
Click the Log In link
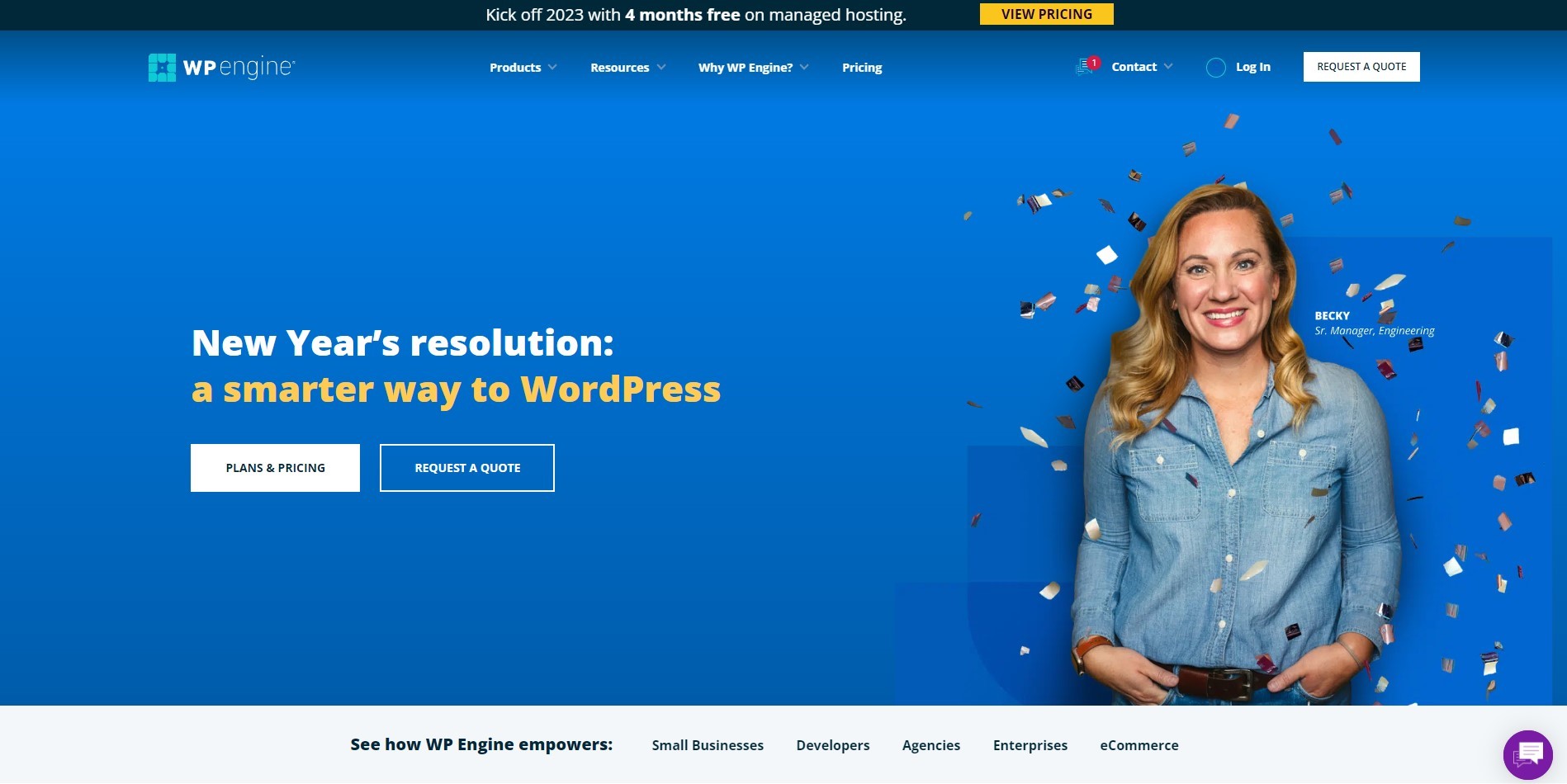(x=1253, y=67)
